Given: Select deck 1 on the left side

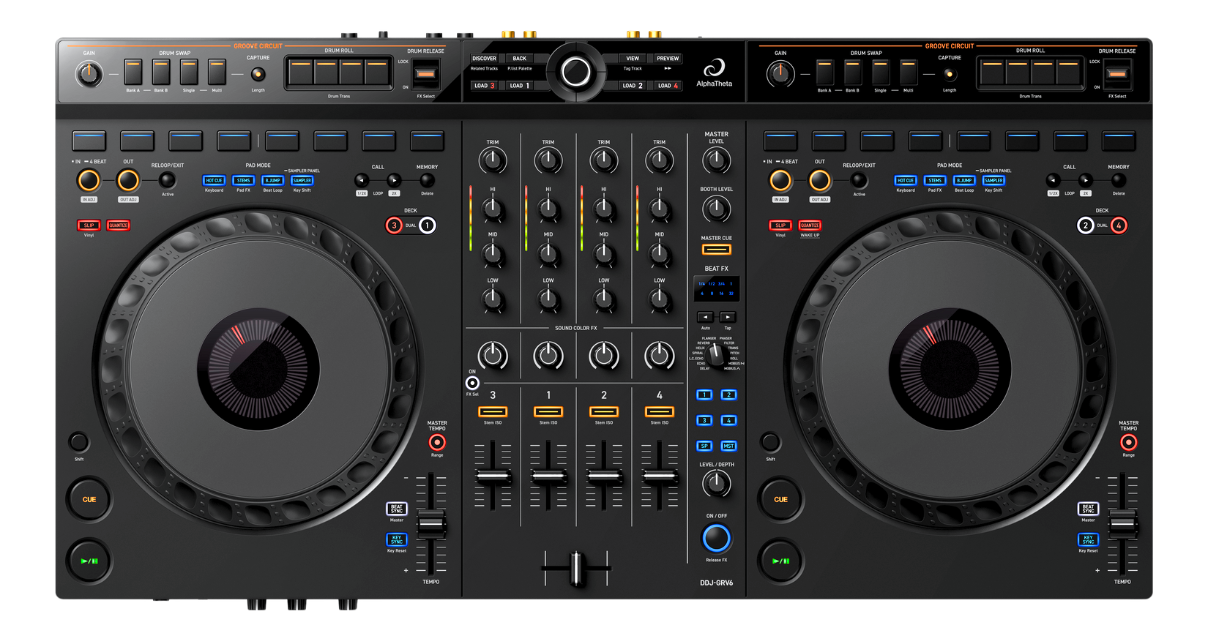Looking at the screenshot, I should (x=427, y=226).
